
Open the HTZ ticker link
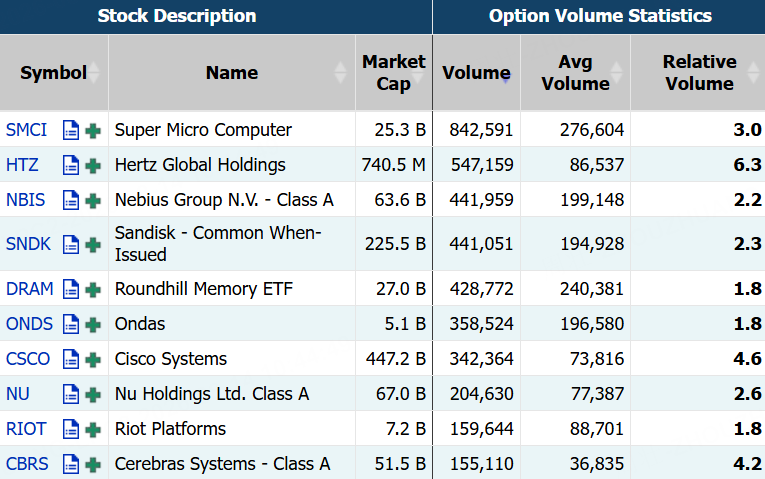tap(22, 165)
